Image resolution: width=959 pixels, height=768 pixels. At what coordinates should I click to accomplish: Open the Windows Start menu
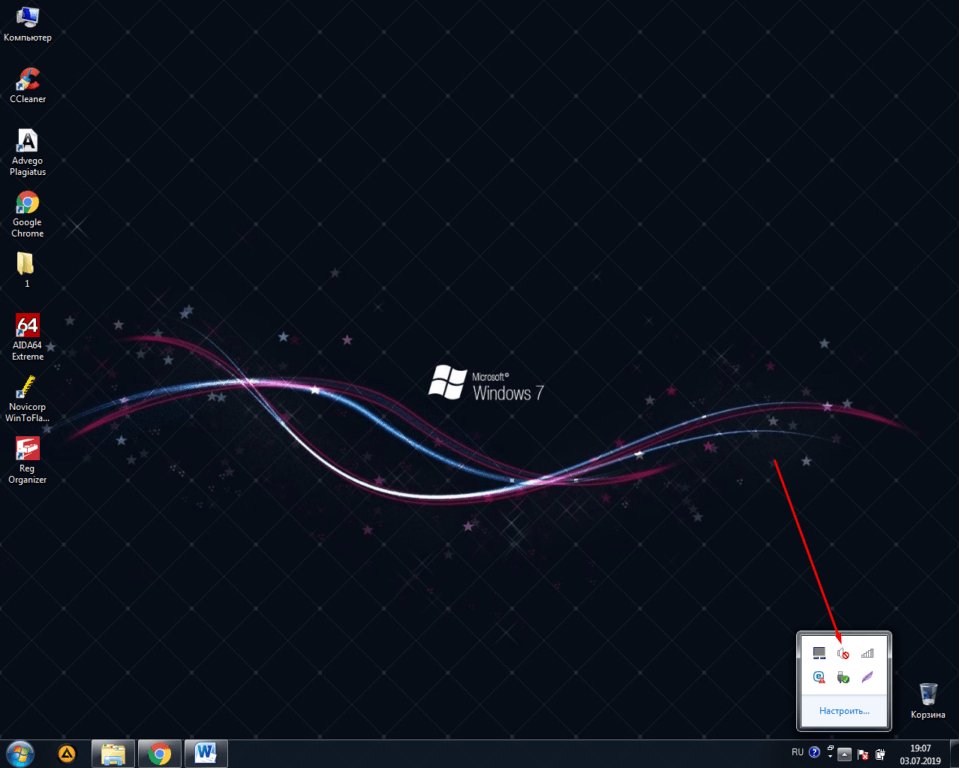tap(20, 754)
